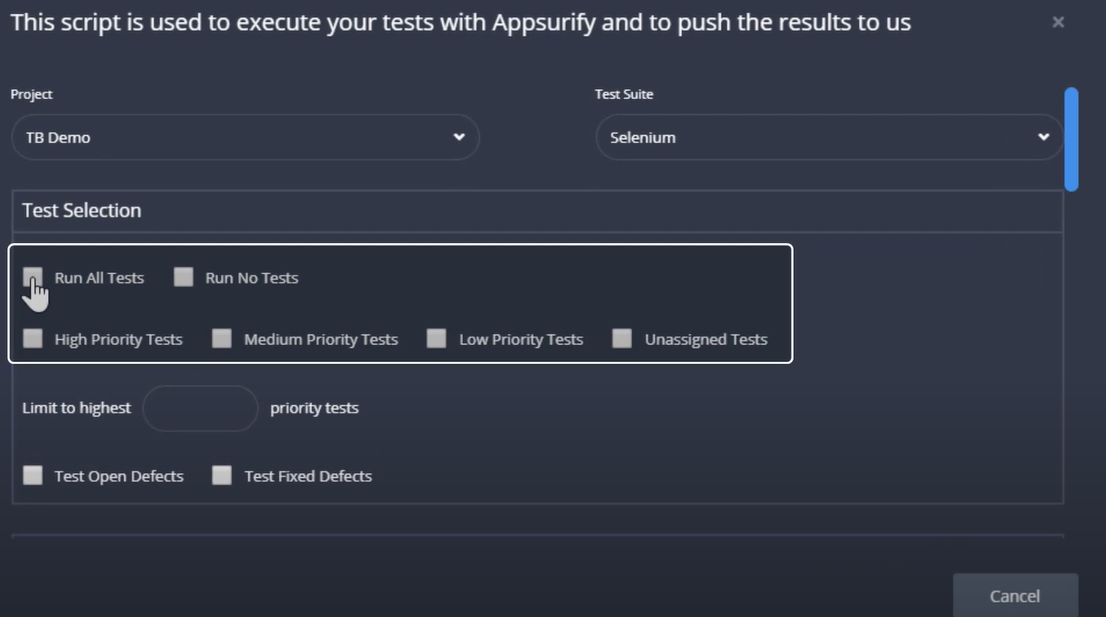This screenshot has width=1106, height=617.
Task: Click the priority tests limit field
Action: pyautogui.click(x=200, y=408)
